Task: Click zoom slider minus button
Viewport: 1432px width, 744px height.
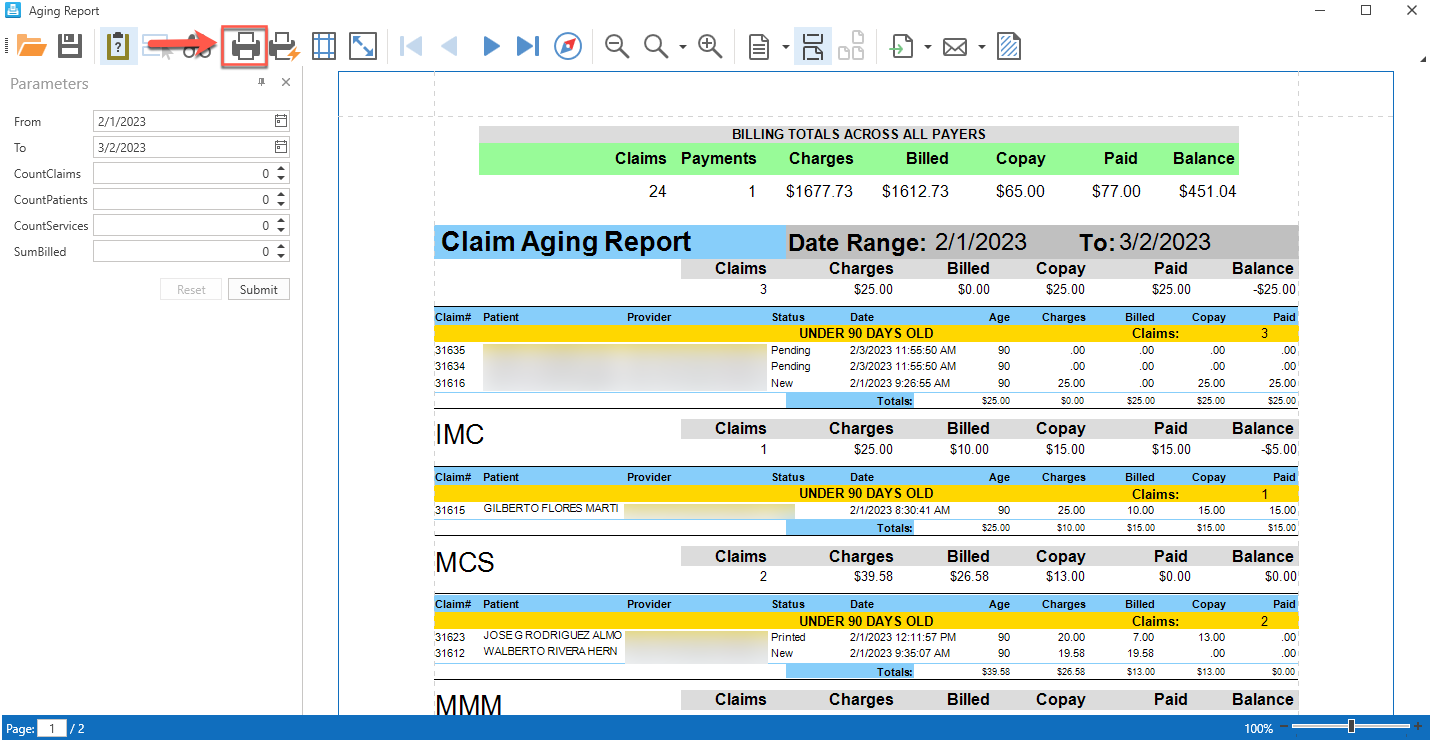Action: (1285, 727)
